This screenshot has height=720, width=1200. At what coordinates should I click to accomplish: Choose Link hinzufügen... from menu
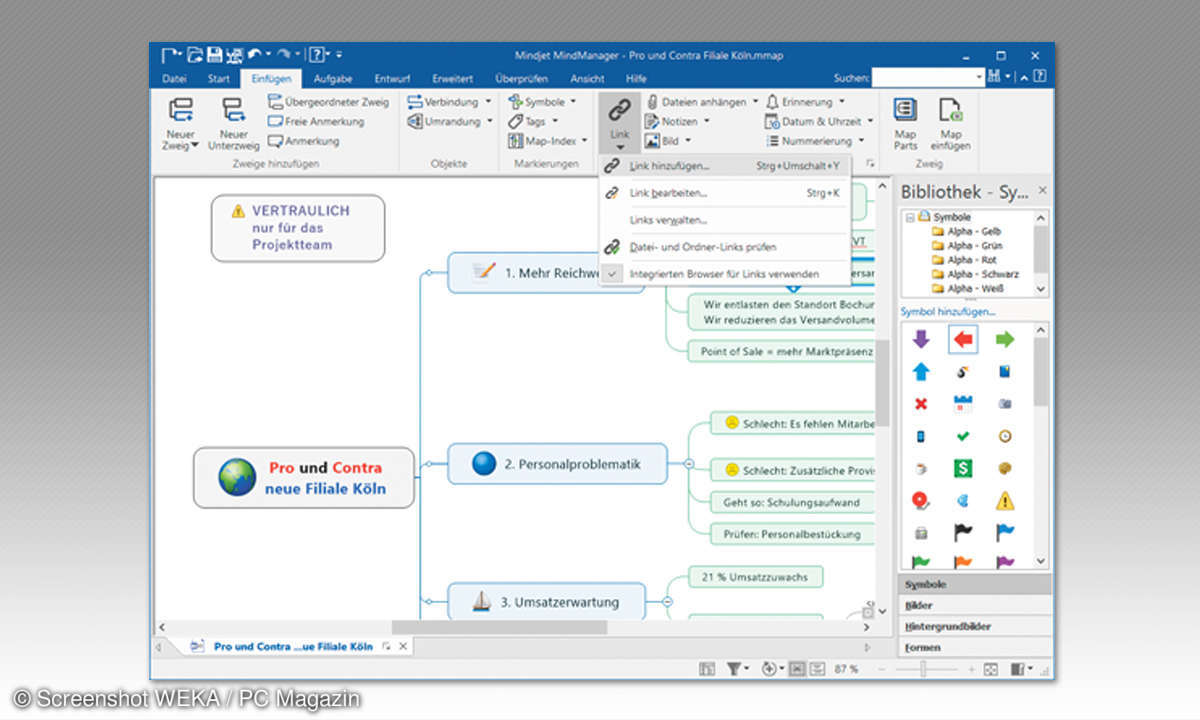point(724,166)
